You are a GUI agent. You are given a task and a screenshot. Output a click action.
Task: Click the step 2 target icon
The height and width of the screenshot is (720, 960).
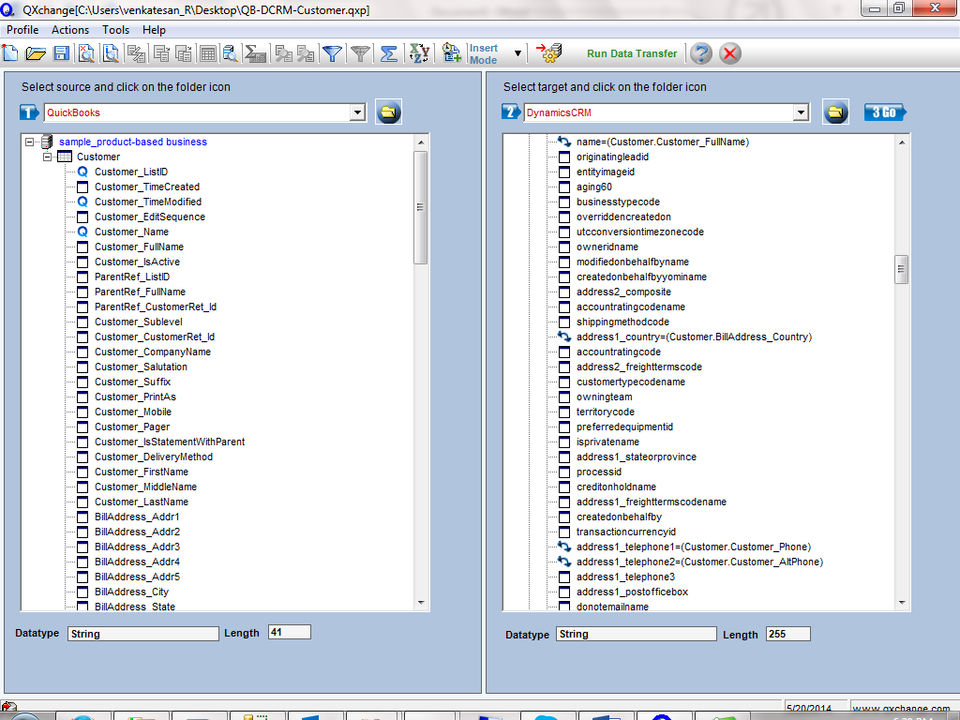coord(511,113)
